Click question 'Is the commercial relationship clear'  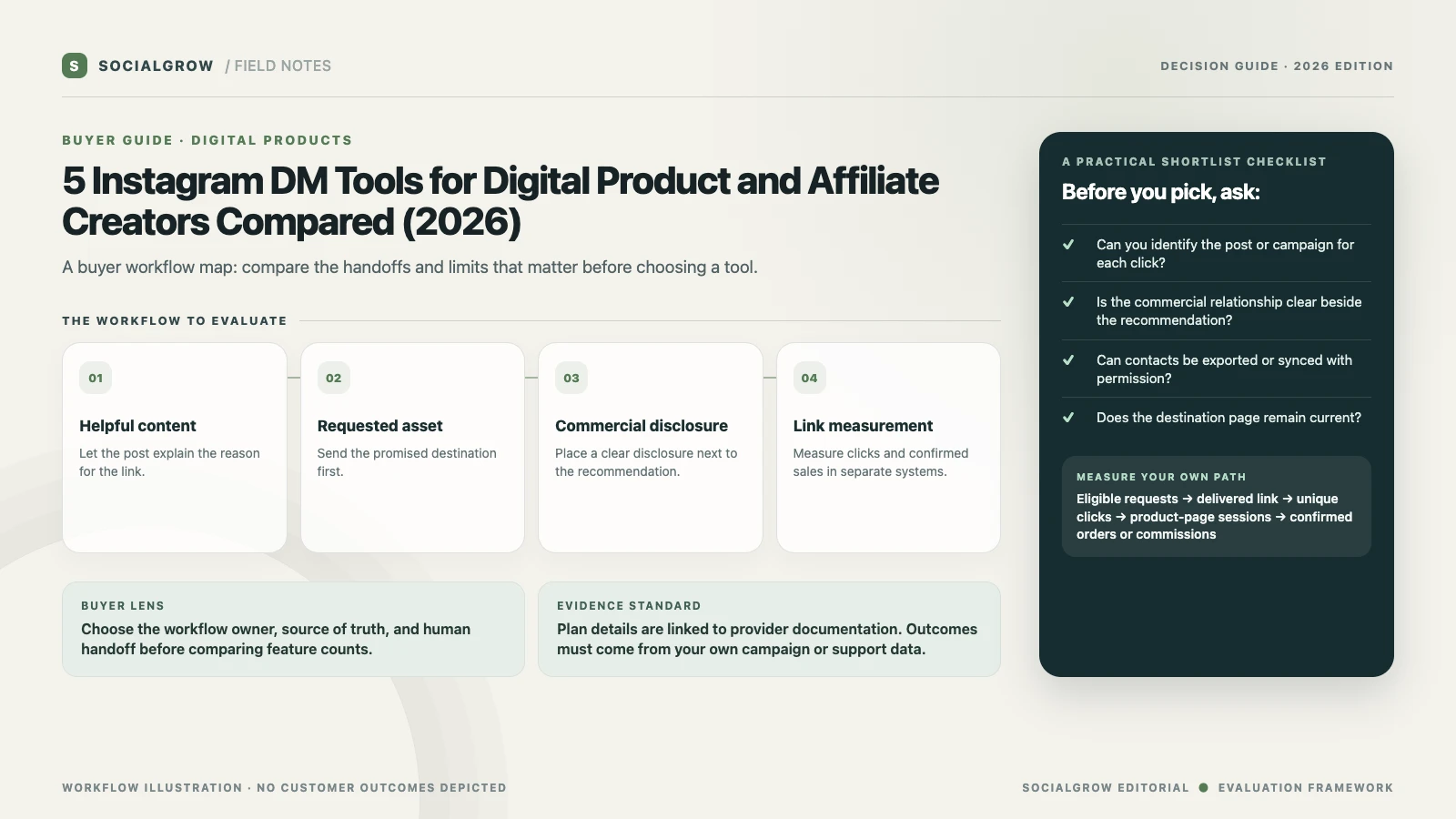coord(1228,311)
